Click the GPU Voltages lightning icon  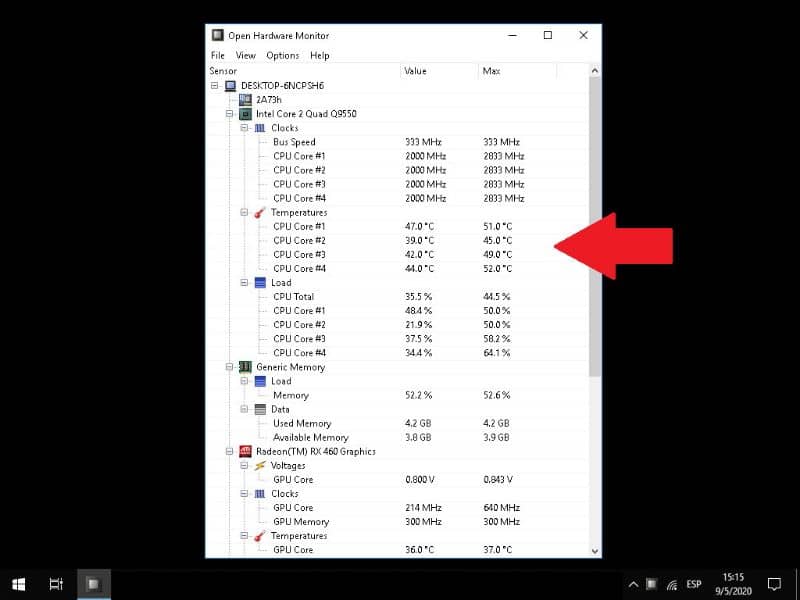(260, 465)
